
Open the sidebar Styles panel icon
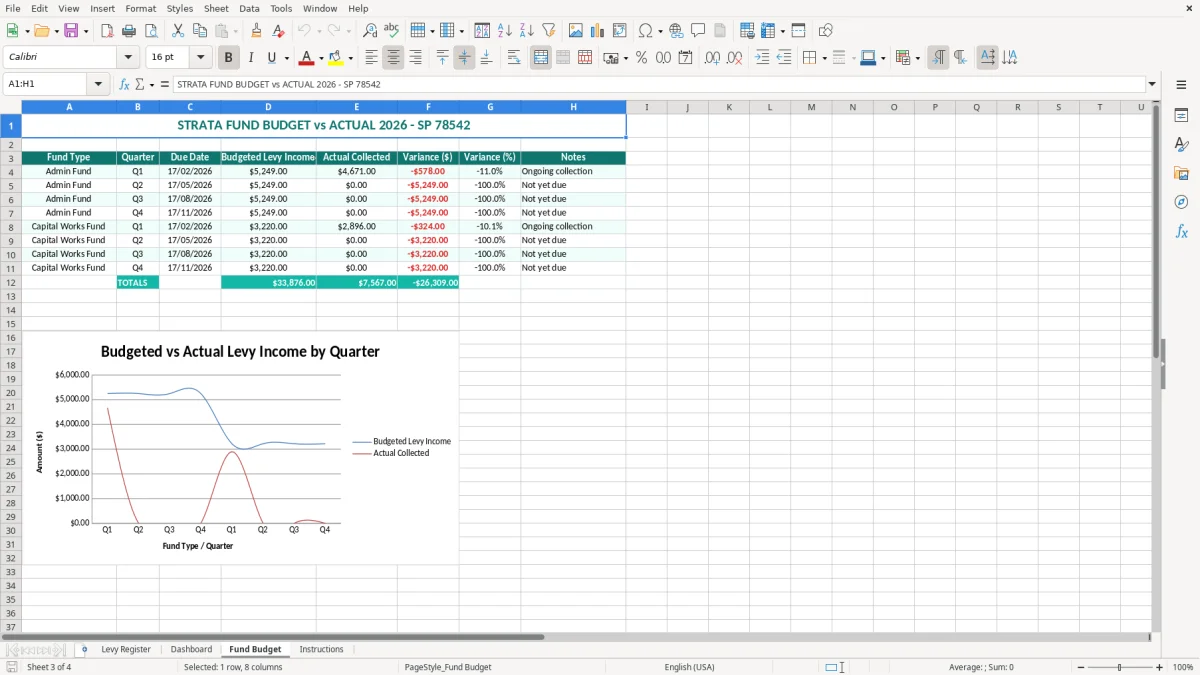tap(1181, 145)
